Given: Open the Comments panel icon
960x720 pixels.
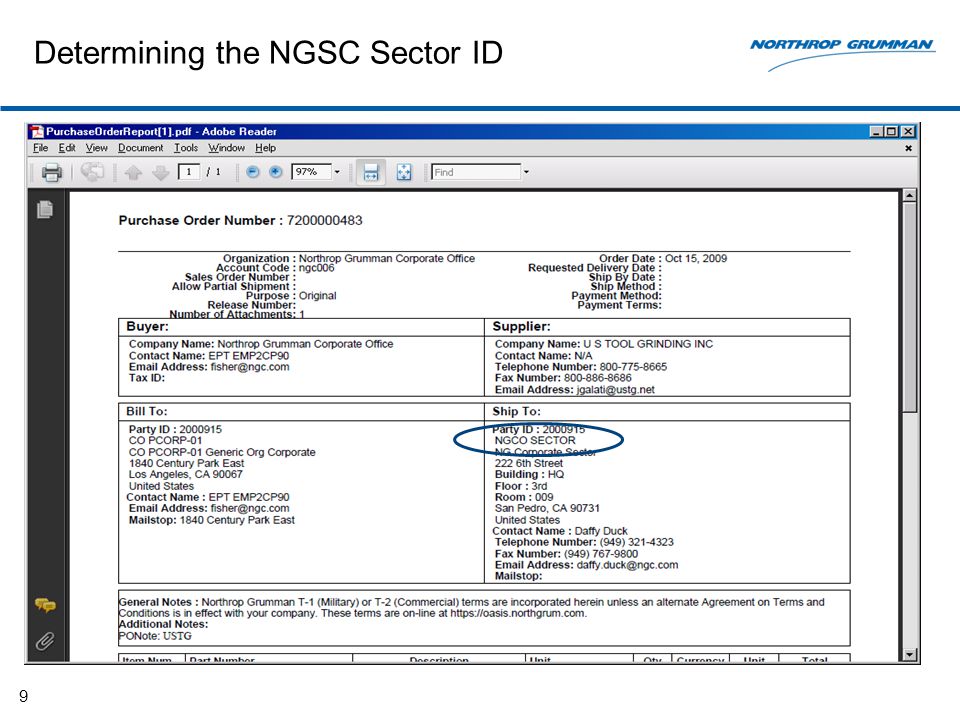Looking at the screenshot, I should 45,606.
